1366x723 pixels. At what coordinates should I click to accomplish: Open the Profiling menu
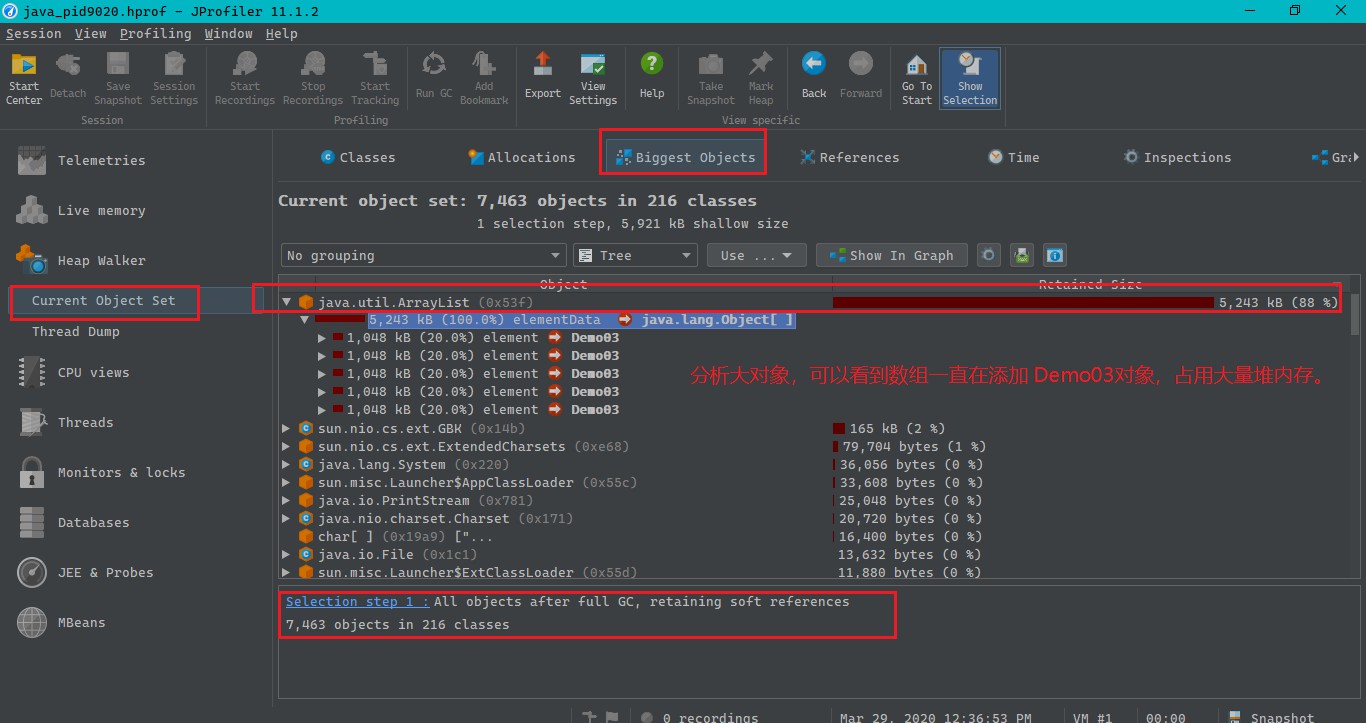point(155,33)
